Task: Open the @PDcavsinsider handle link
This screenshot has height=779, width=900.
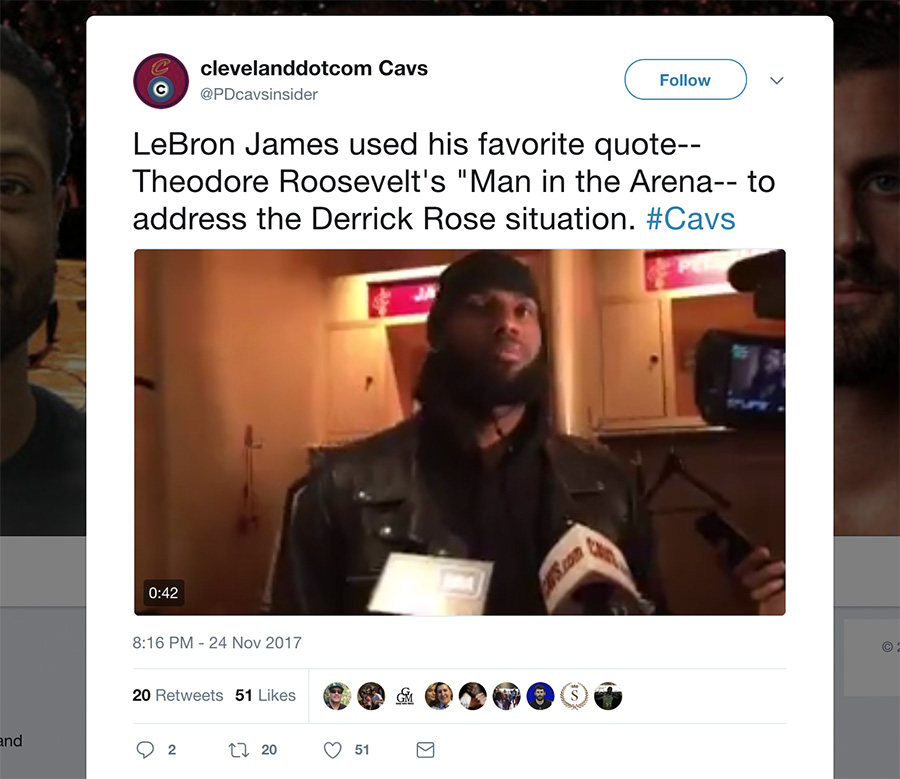Action: [259, 94]
